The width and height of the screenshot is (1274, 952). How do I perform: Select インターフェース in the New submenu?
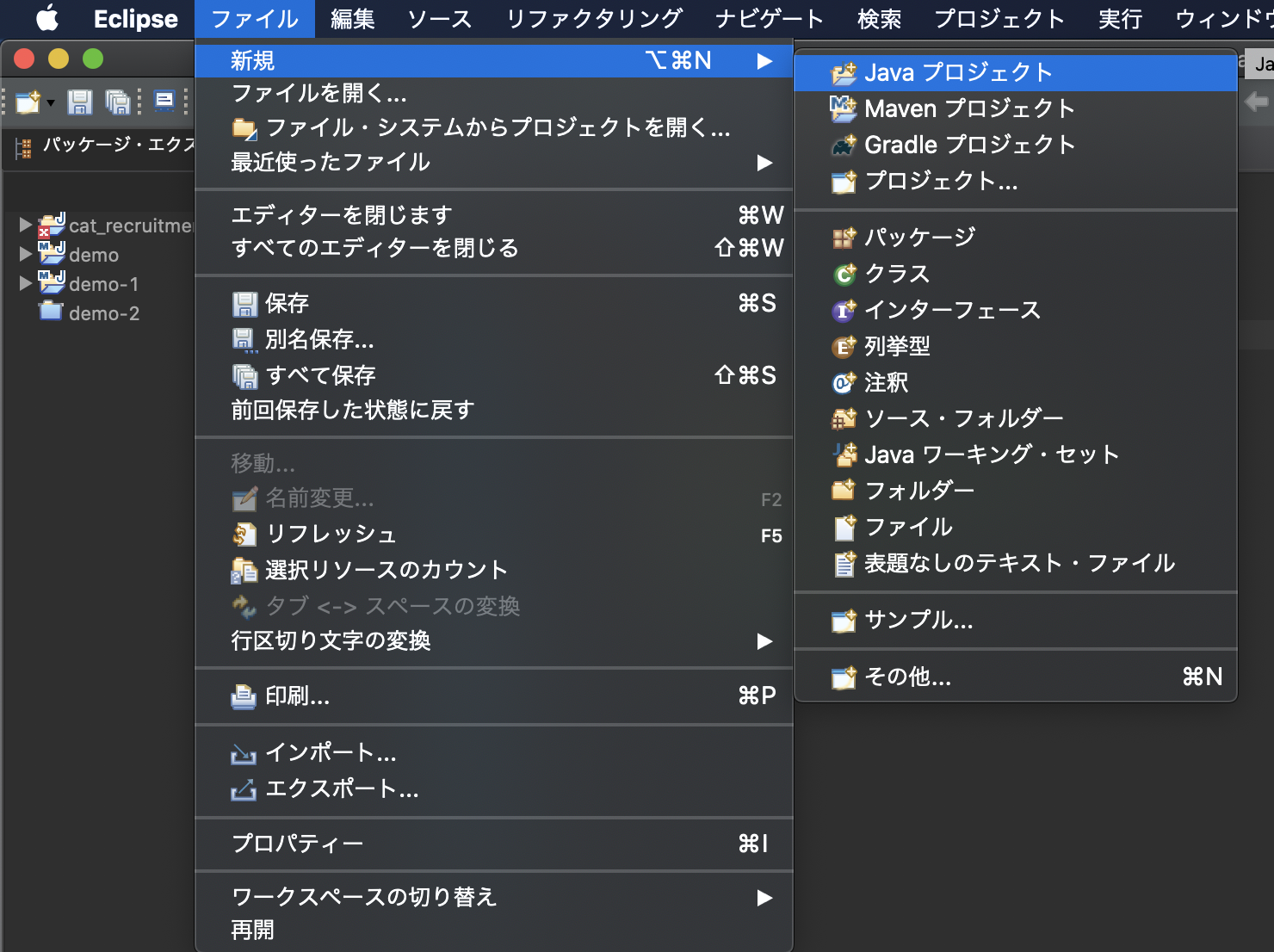pos(950,310)
